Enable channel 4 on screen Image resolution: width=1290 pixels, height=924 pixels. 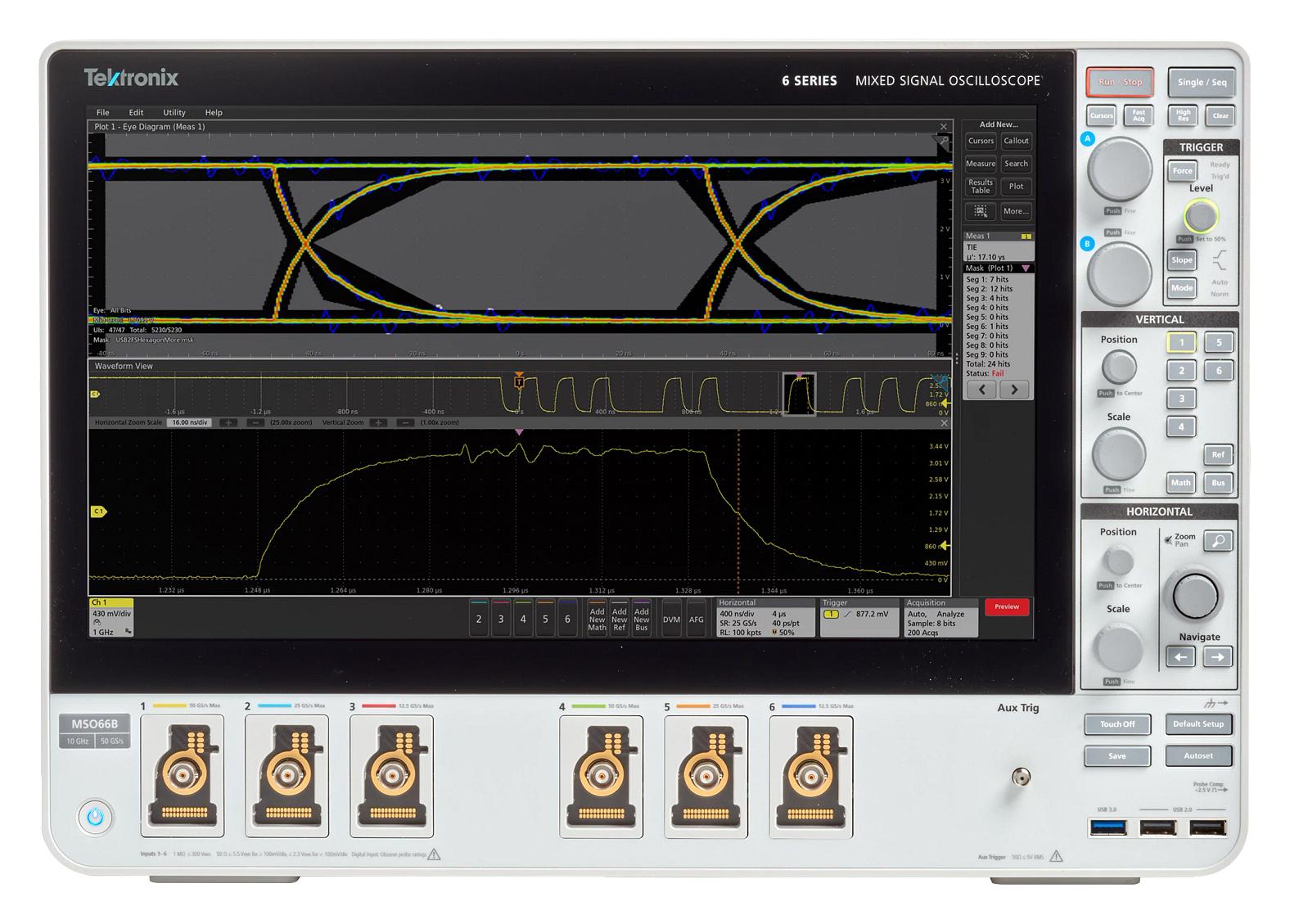(x=523, y=619)
